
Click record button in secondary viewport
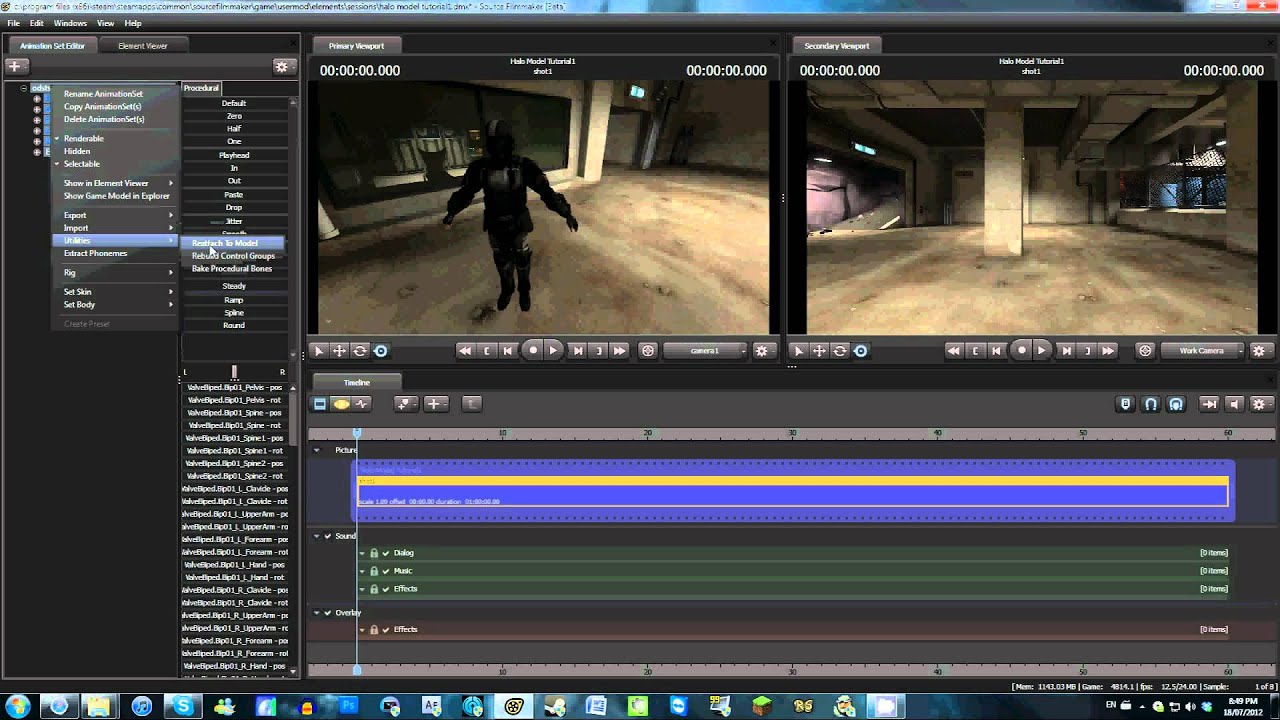click(1021, 351)
